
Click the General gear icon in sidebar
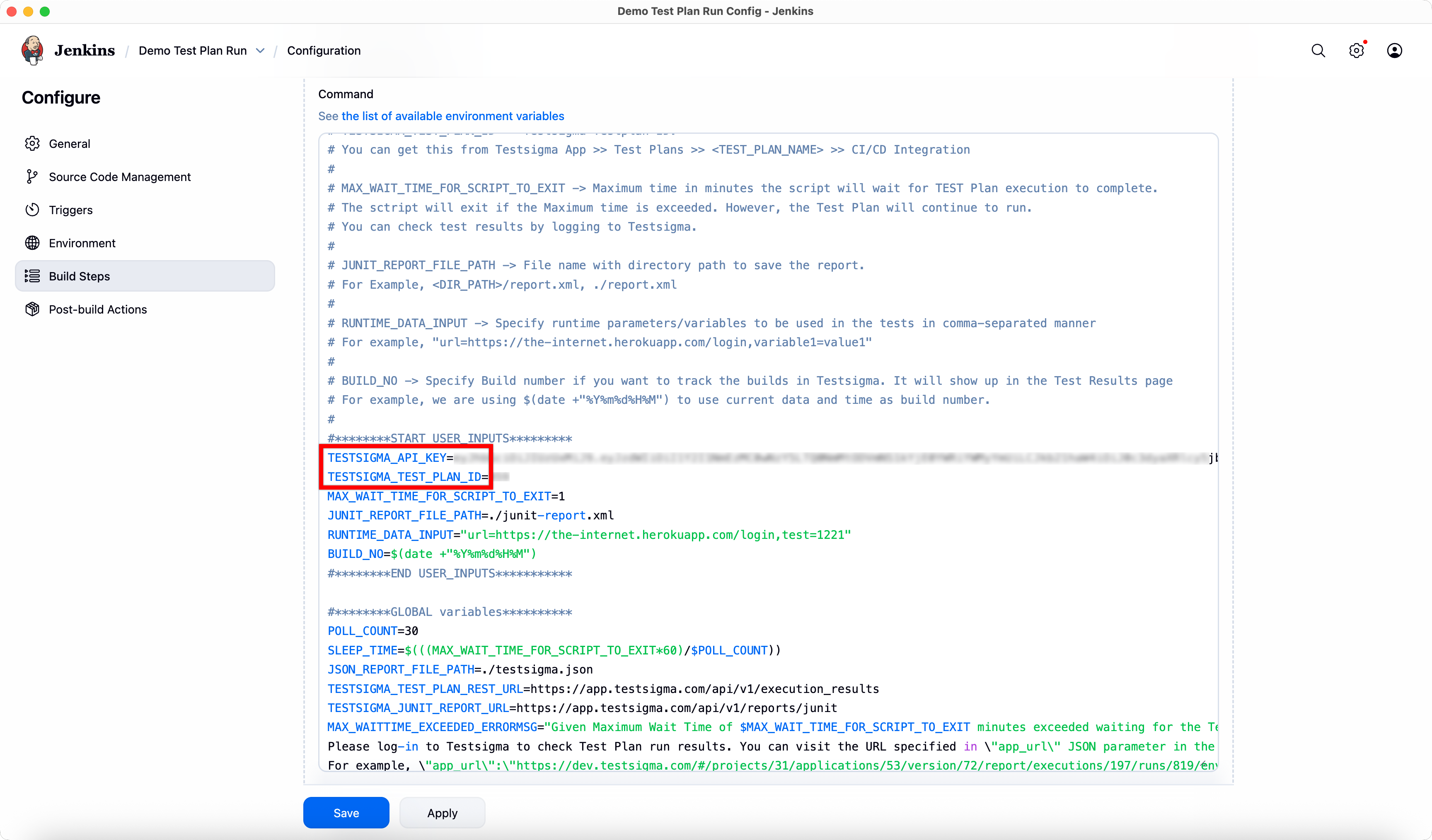[x=32, y=143]
